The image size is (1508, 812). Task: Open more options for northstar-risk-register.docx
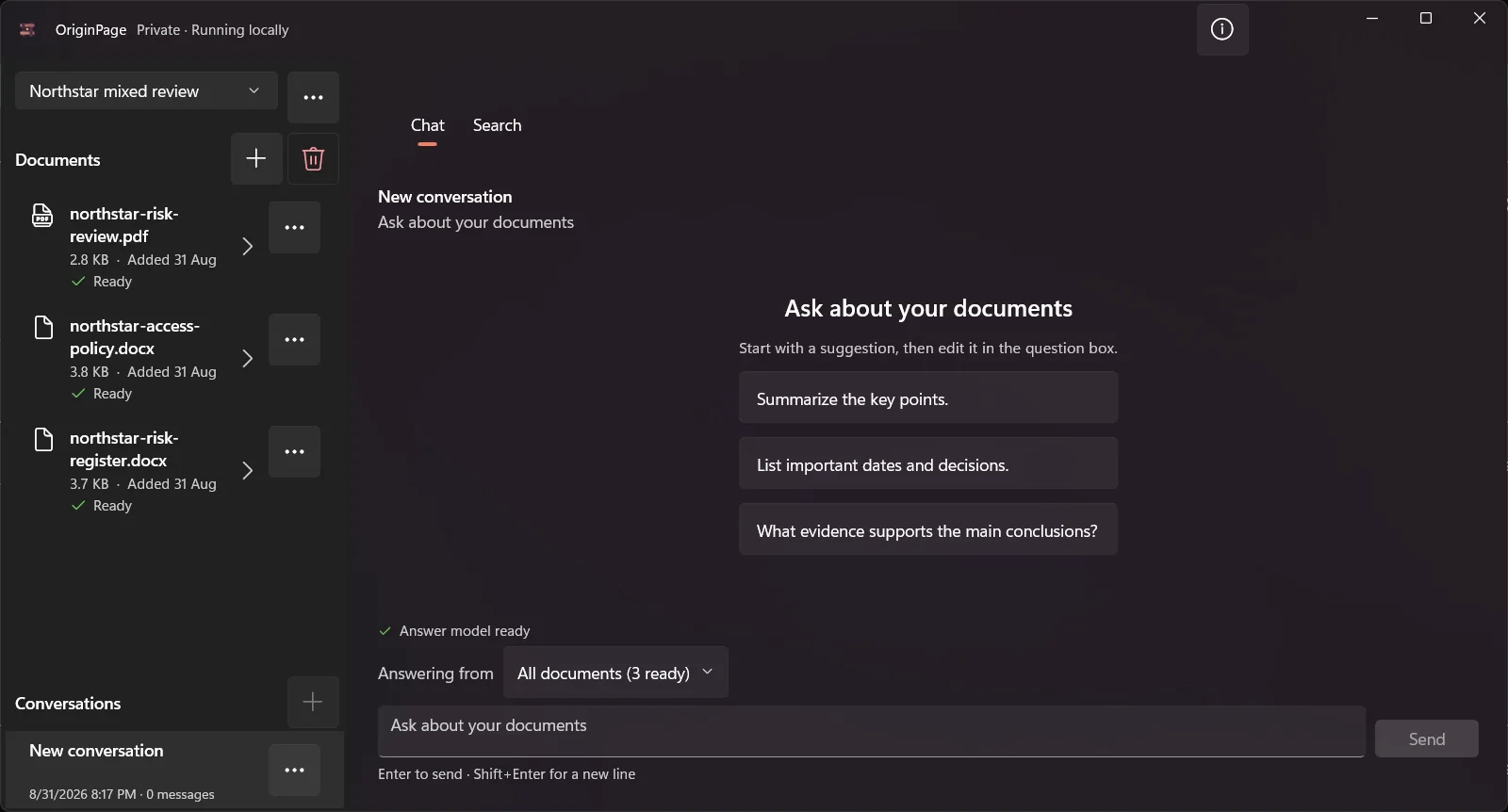click(x=294, y=451)
